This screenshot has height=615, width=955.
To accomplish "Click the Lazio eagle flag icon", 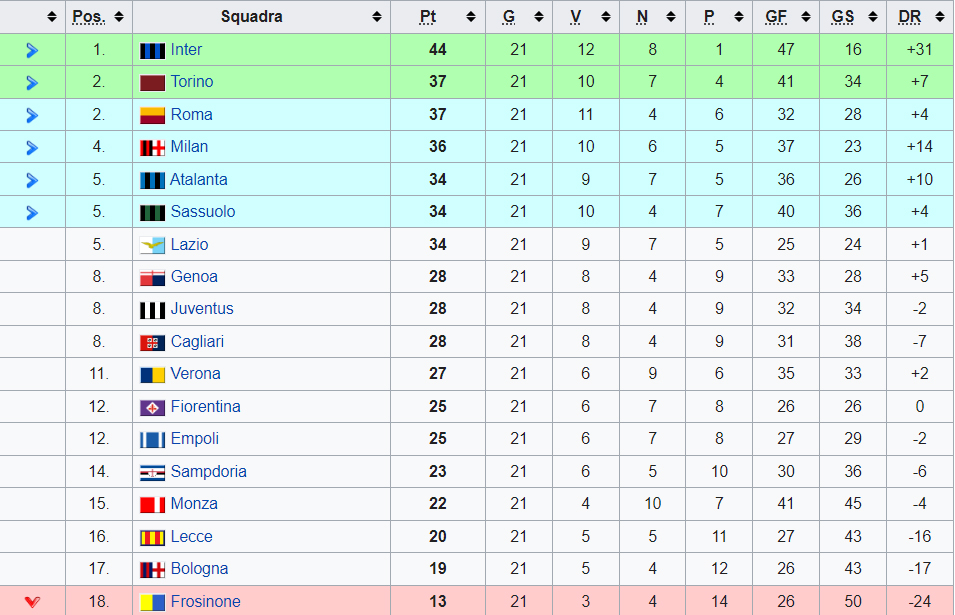I will coord(152,245).
